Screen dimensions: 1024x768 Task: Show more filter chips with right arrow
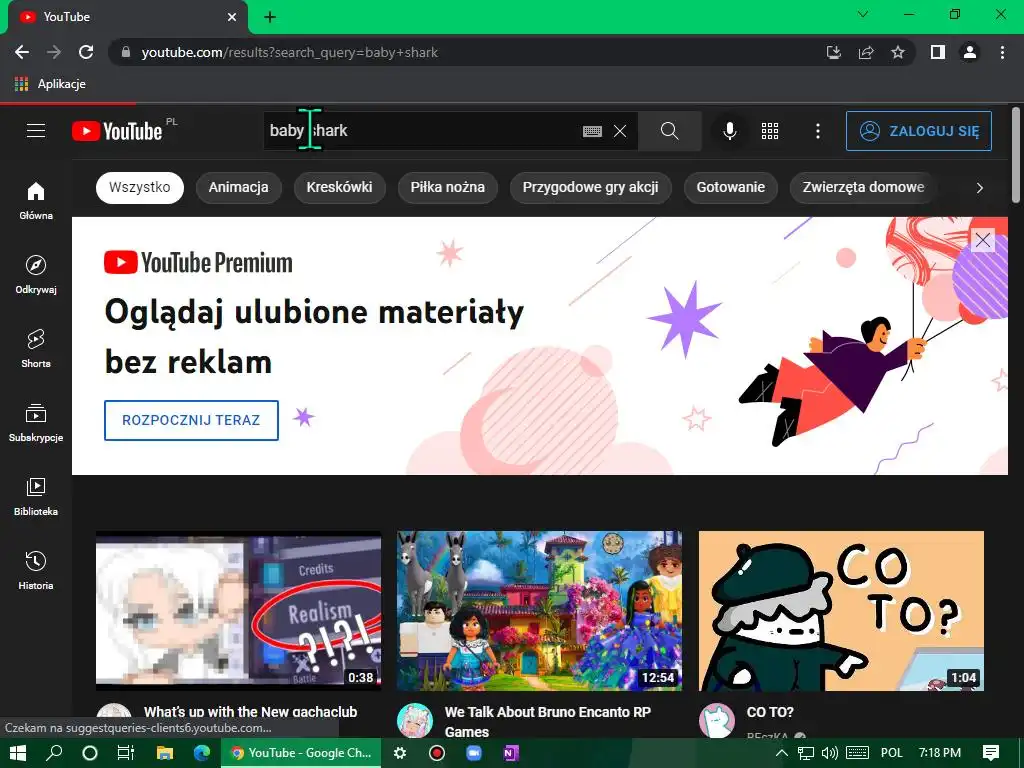(x=979, y=188)
